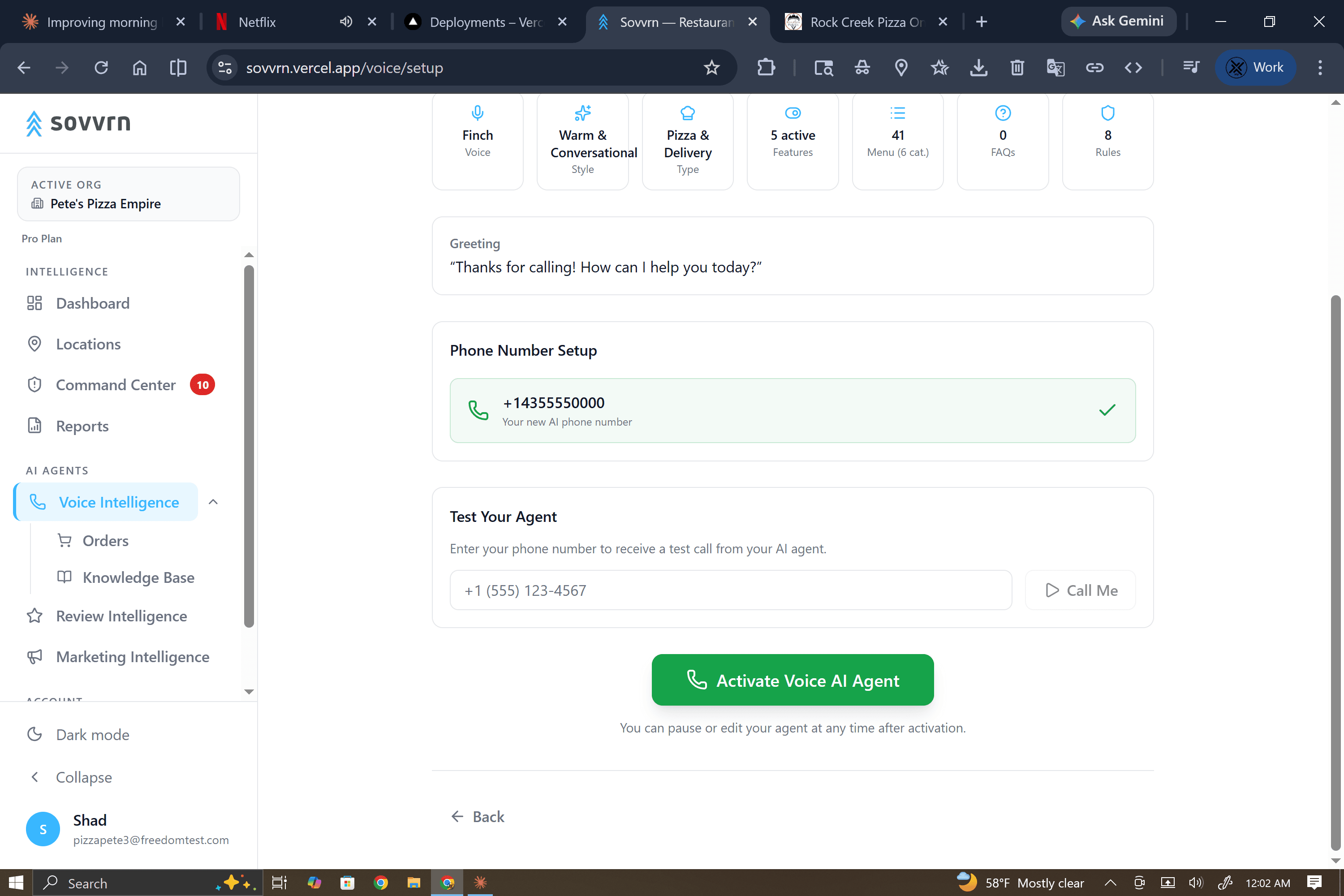
Task: Open Command Center with 10 notifications
Action: [116, 384]
